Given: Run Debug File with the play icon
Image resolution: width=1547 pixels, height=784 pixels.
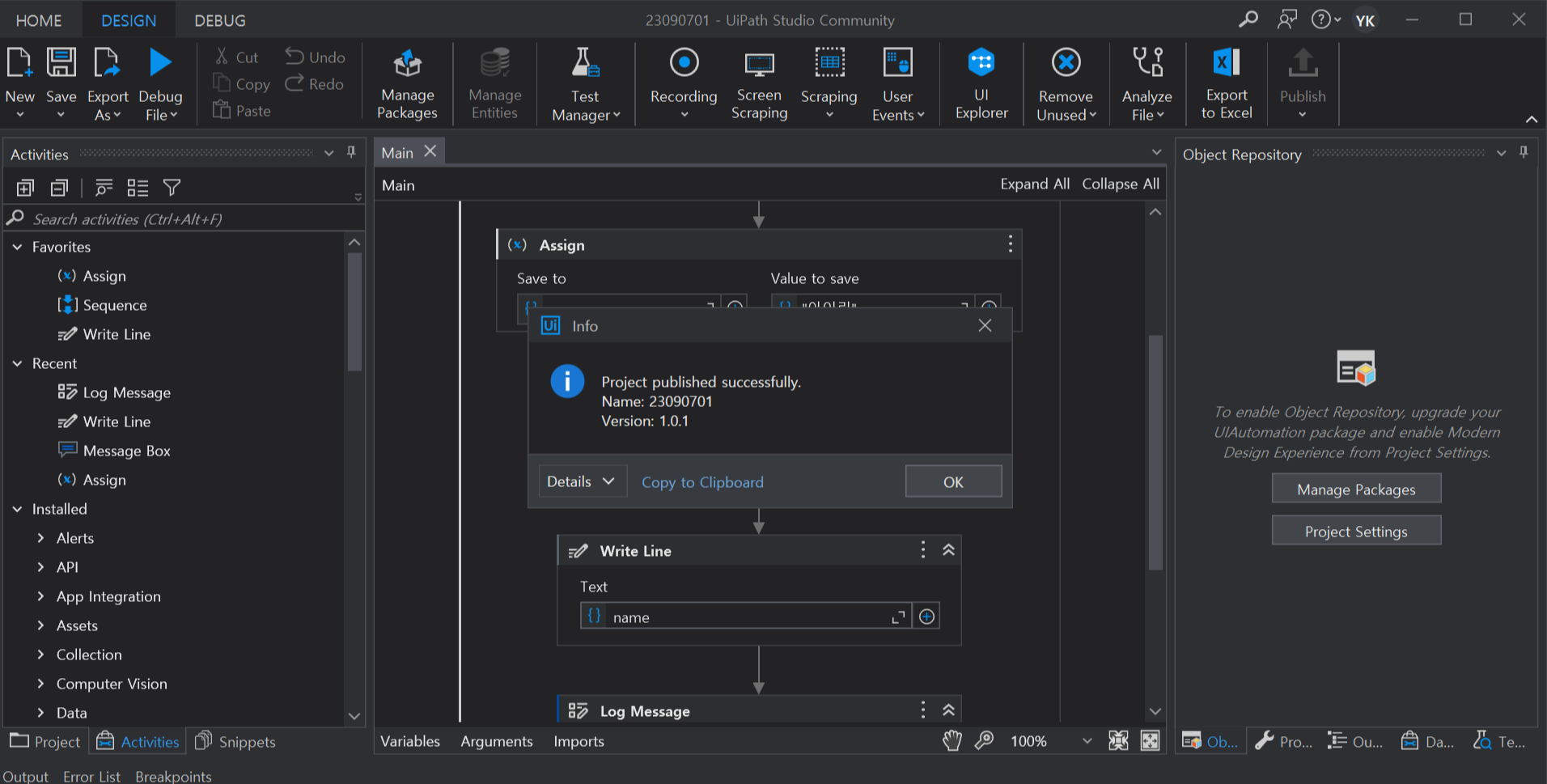Looking at the screenshot, I should (x=160, y=63).
